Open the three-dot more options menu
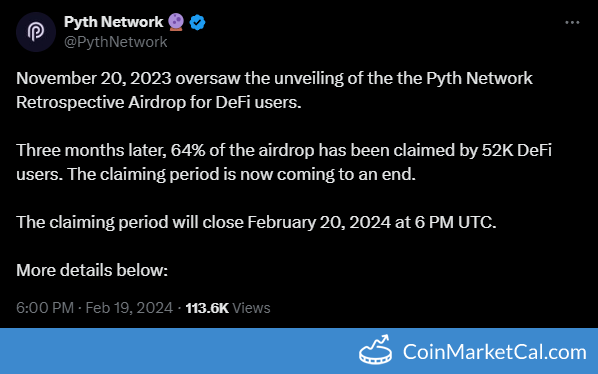 572,22
